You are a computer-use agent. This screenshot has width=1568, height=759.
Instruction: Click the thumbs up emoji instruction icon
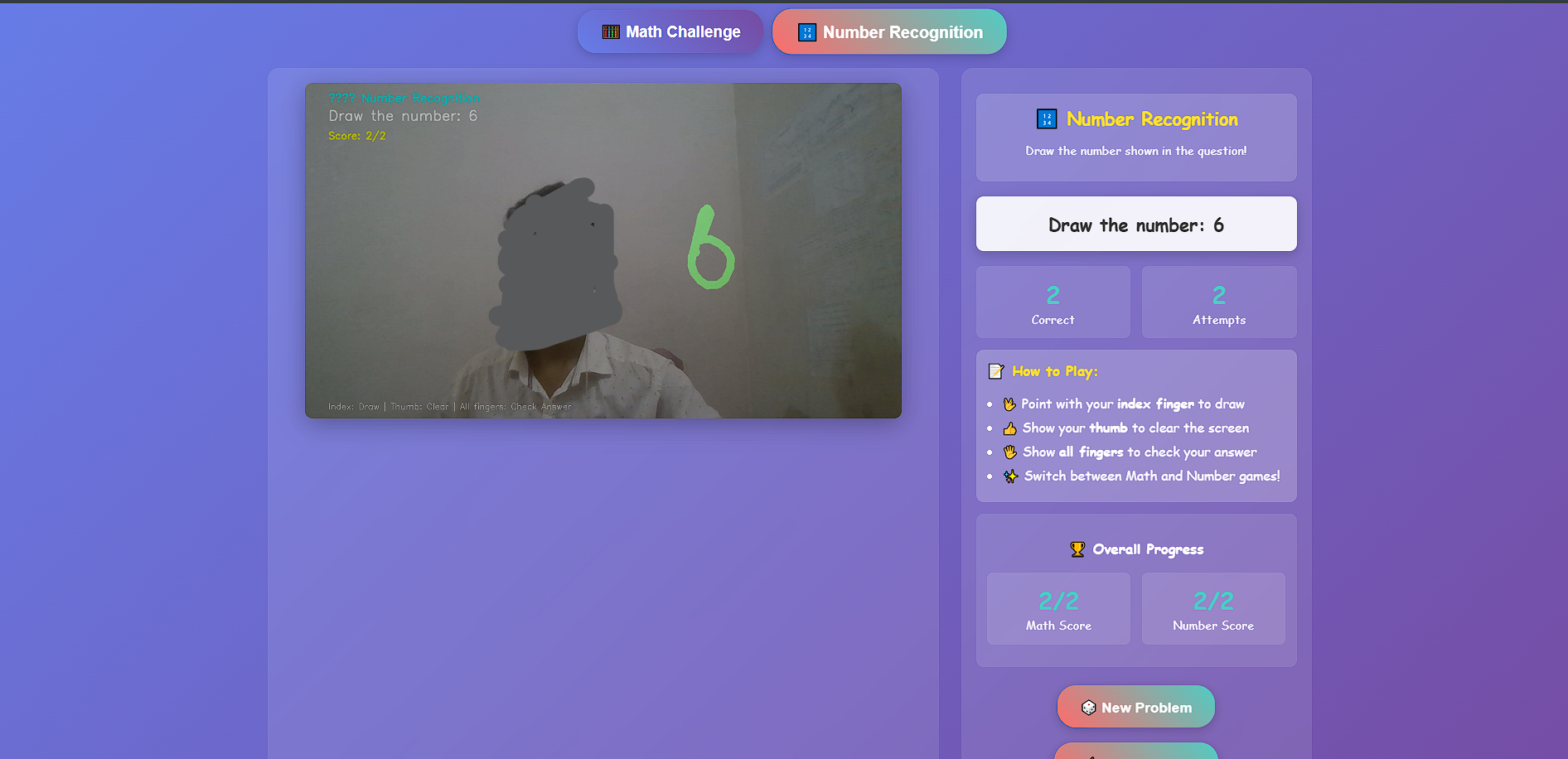[1009, 428]
